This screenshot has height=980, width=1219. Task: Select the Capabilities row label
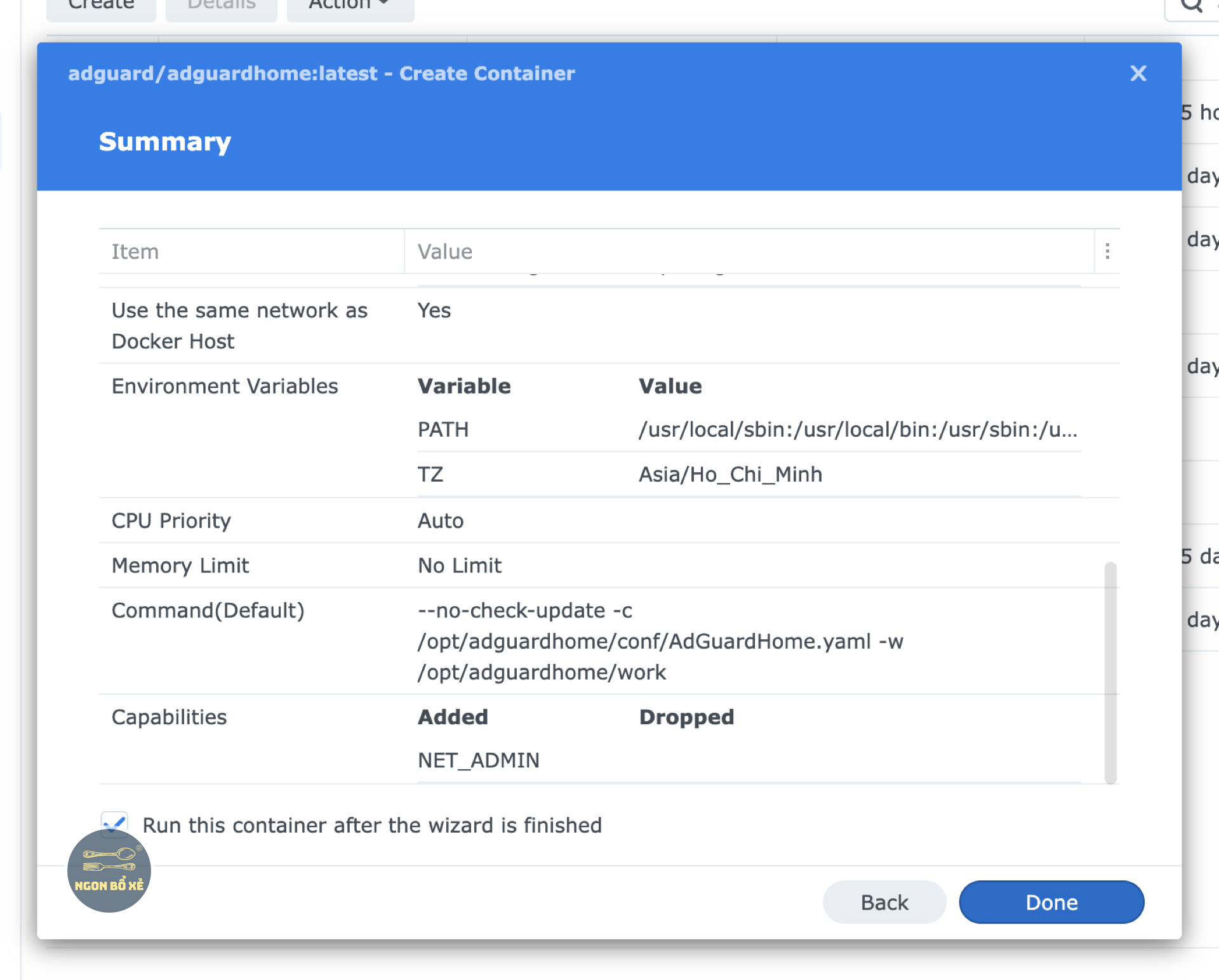pos(169,717)
